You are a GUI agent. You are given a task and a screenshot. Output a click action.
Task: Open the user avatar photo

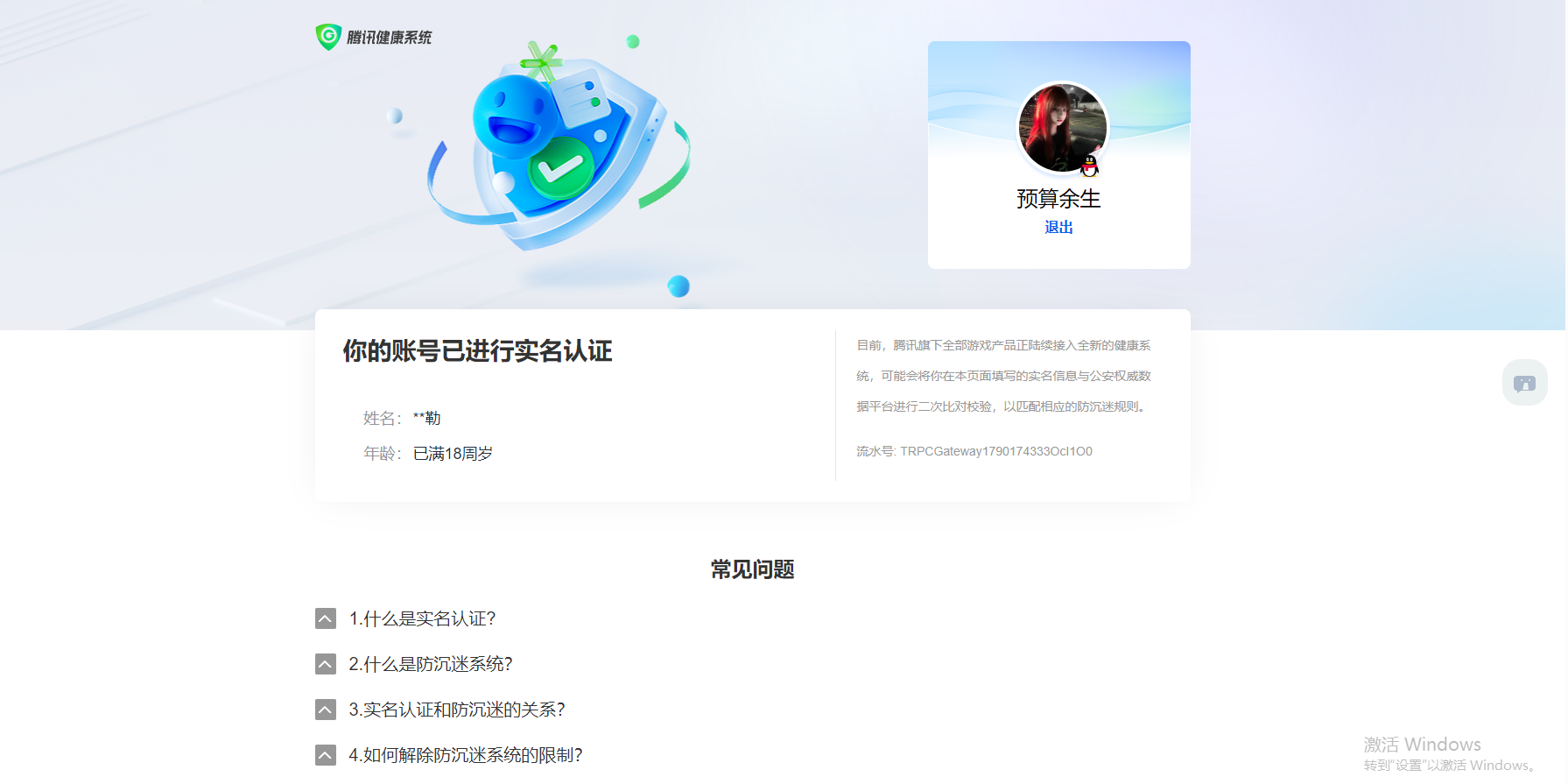tap(1062, 128)
